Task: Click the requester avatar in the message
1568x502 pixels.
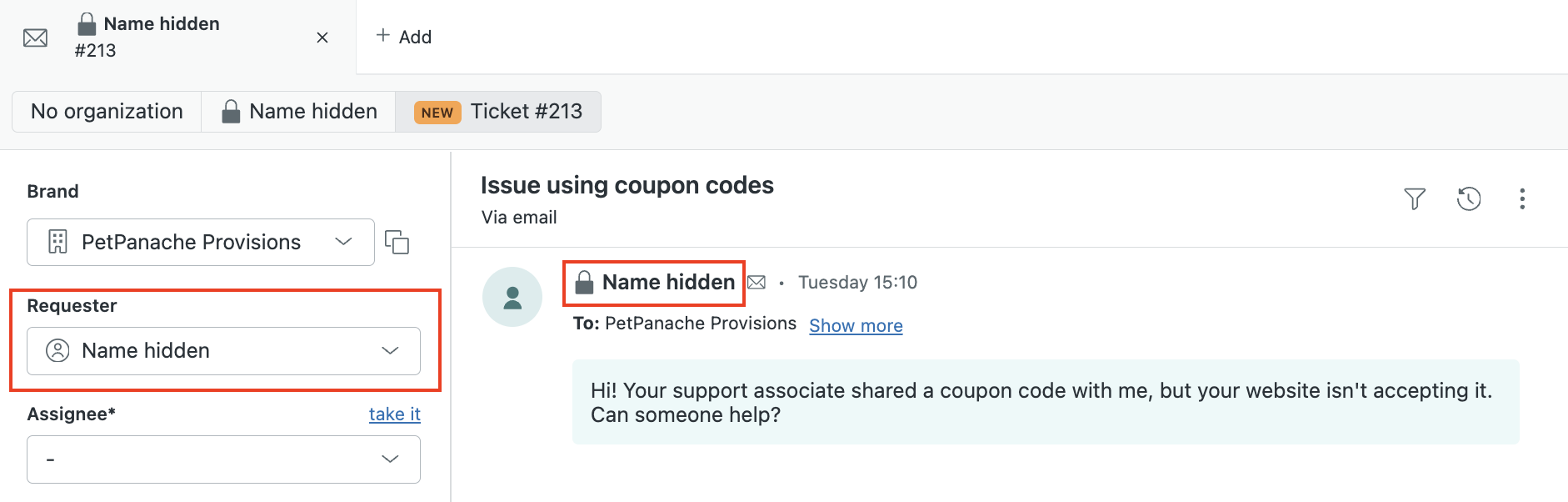Action: pyautogui.click(x=512, y=297)
